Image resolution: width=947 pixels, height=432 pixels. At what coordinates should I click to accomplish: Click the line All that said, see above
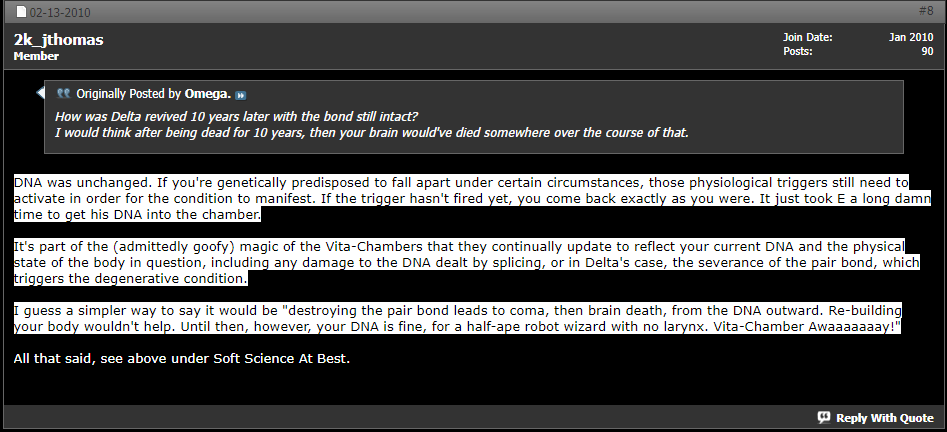click(x=182, y=359)
